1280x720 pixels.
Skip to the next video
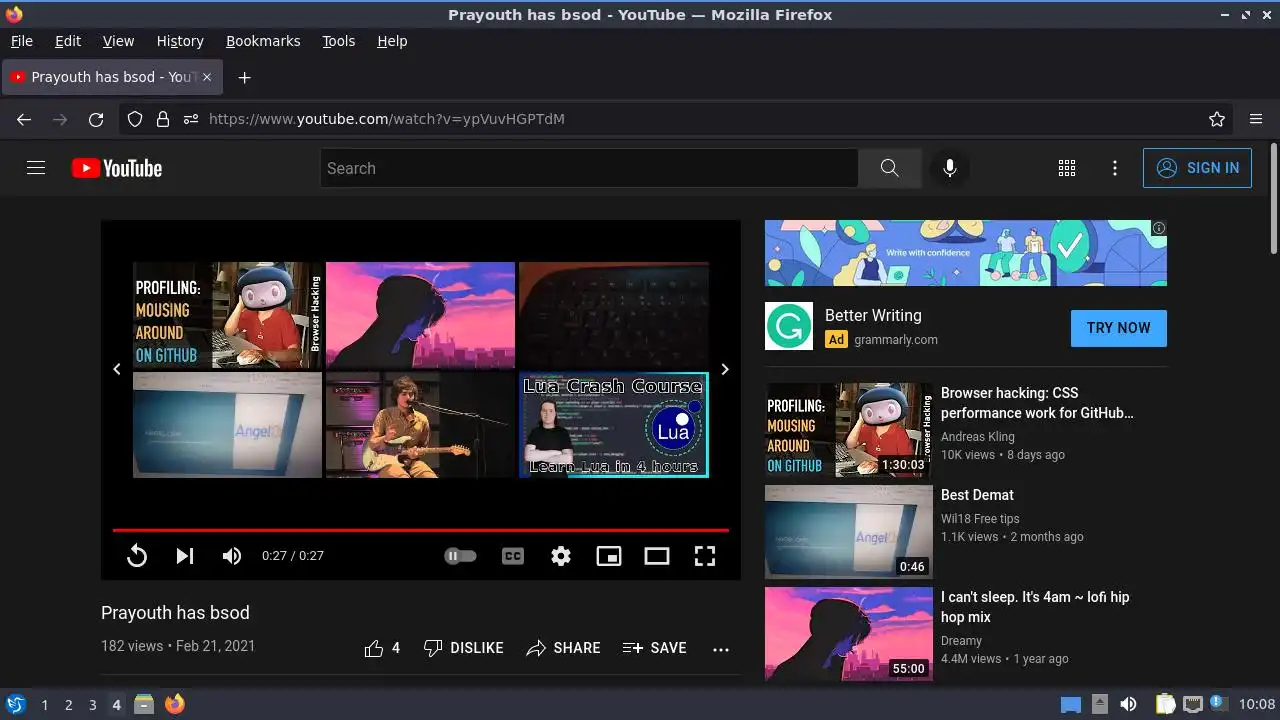[185, 556]
